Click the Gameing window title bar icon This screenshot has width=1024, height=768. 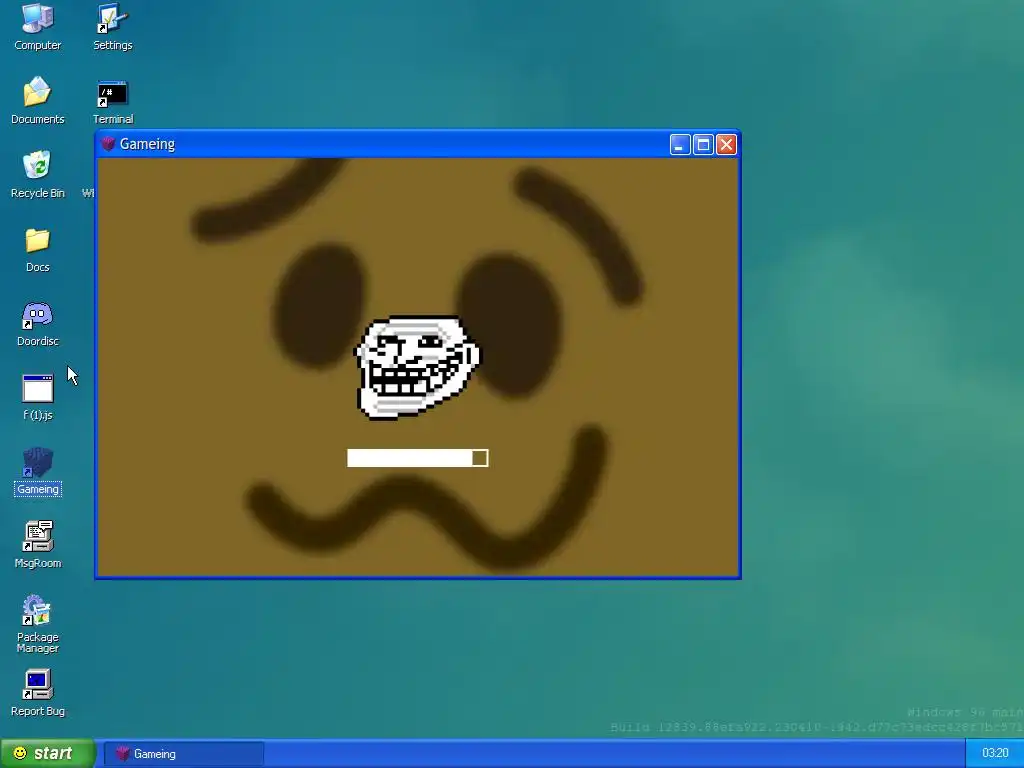(x=108, y=144)
